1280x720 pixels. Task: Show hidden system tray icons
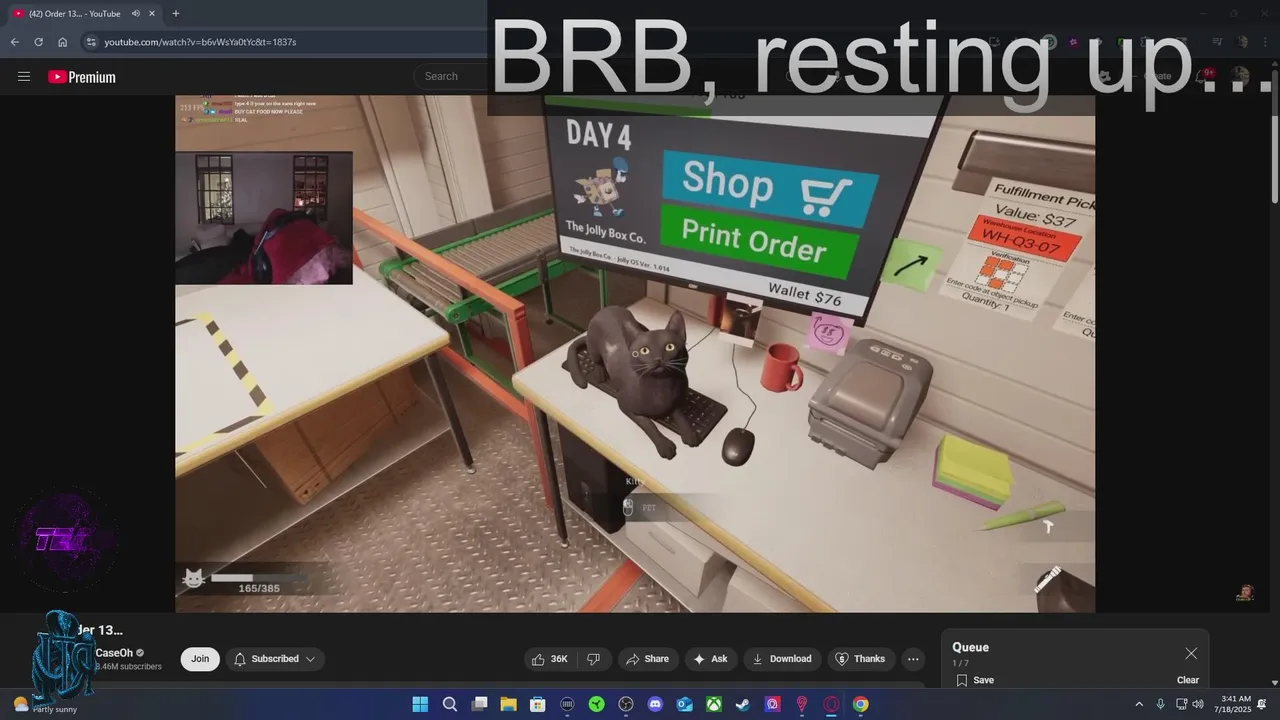point(1138,704)
